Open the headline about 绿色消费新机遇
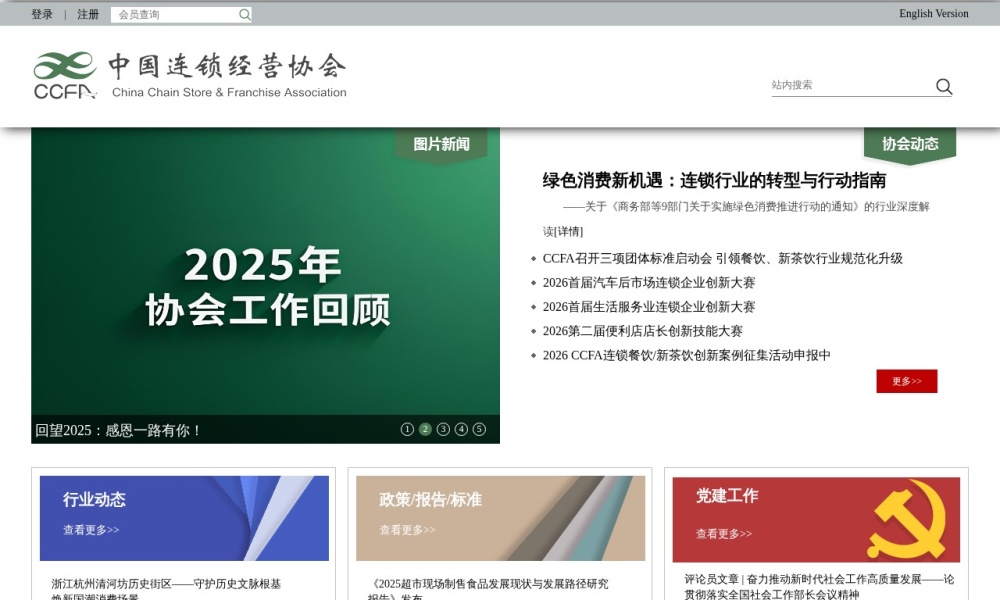The image size is (1000, 600). tap(713, 180)
